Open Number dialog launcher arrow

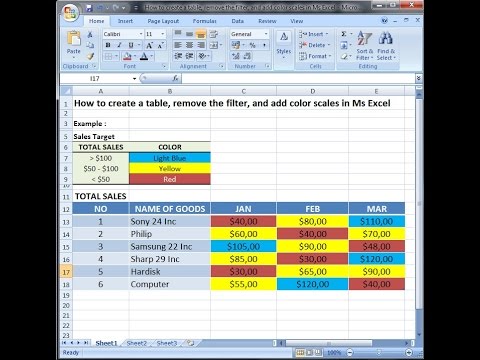coord(267,66)
